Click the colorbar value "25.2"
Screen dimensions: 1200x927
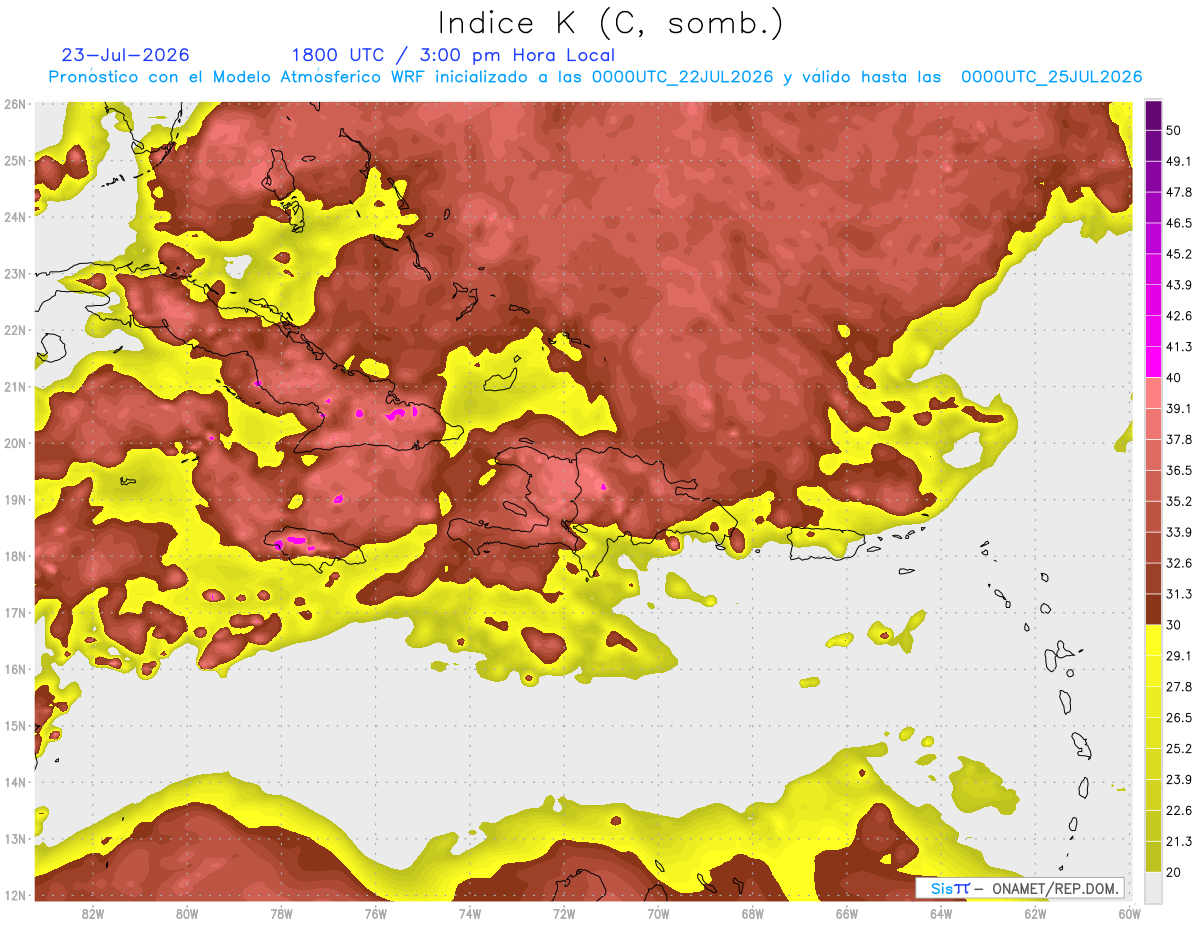[1180, 749]
